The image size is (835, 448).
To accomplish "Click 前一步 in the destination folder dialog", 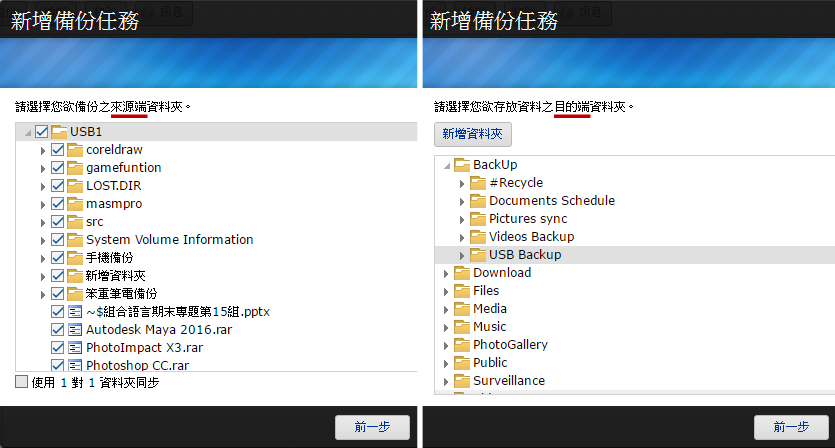I will coord(791,427).
